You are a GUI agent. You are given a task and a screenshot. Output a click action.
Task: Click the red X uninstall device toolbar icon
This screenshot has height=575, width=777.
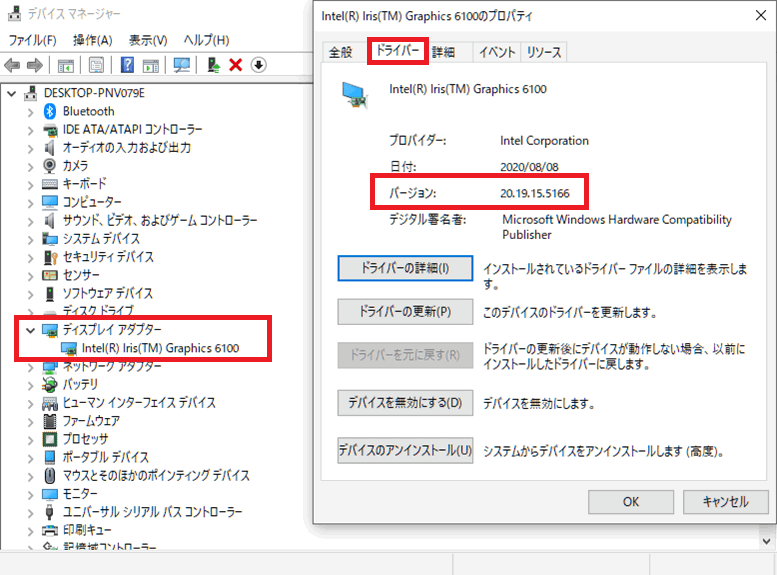235,65
